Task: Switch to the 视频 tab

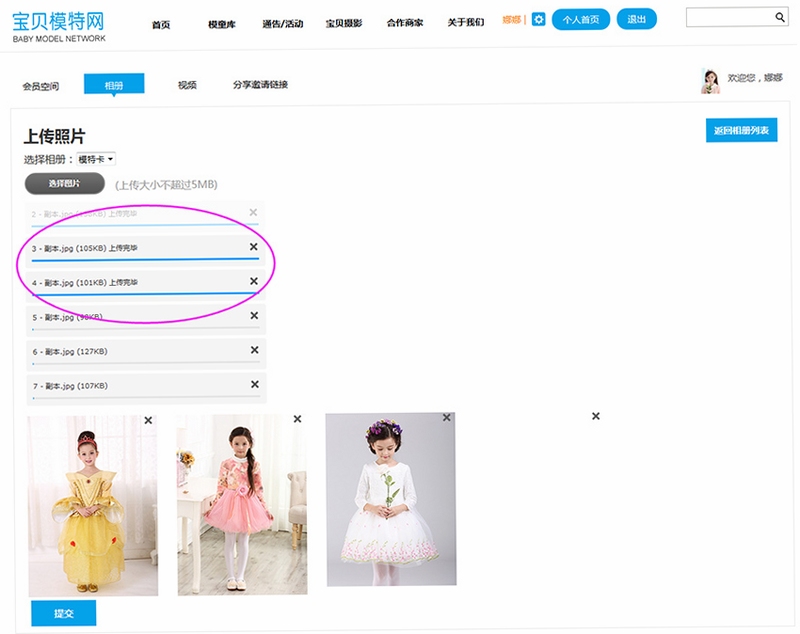Action: (187, 85)
